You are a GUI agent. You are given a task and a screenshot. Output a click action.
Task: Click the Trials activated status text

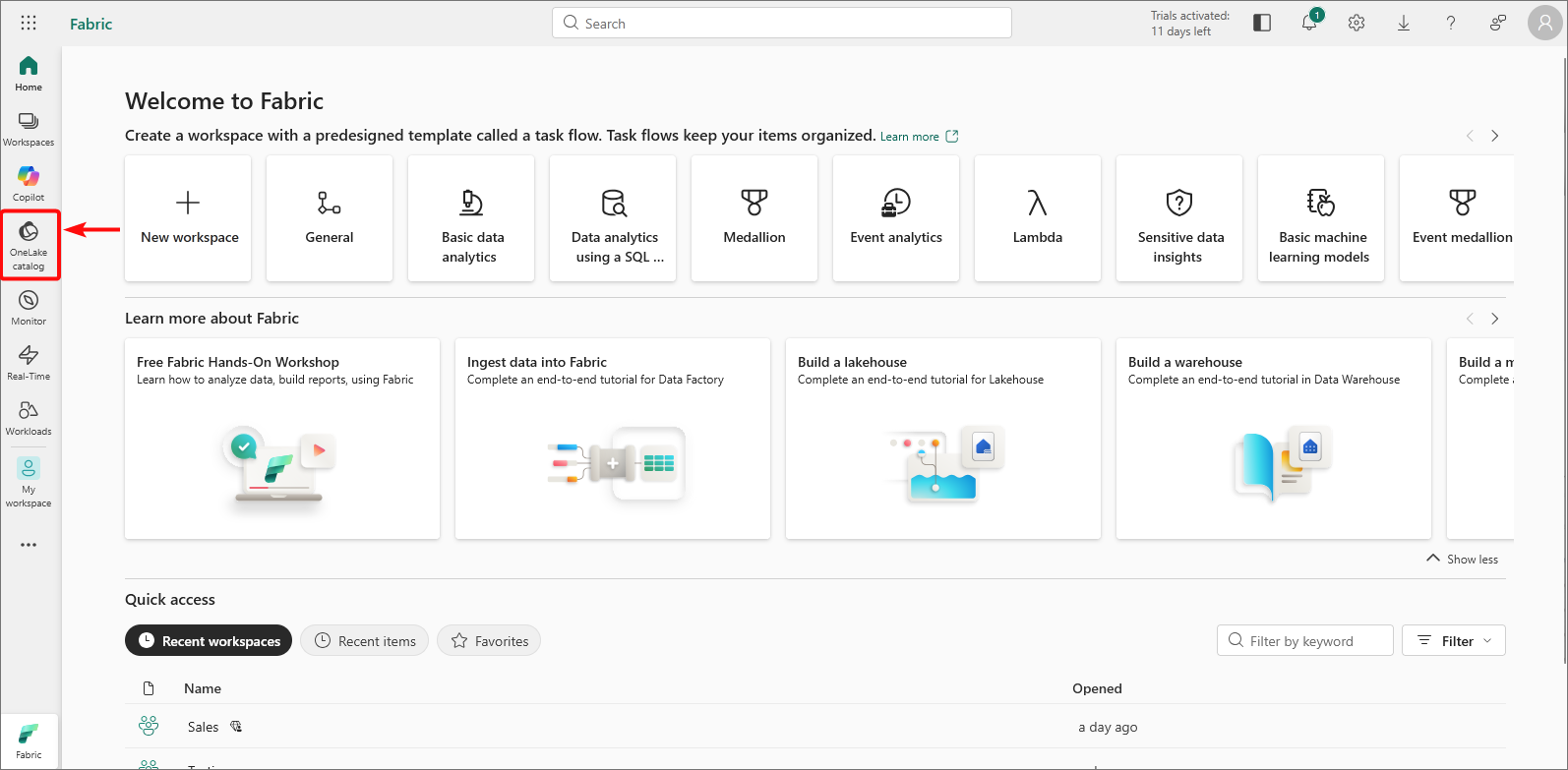click(x=1190, y=24)
